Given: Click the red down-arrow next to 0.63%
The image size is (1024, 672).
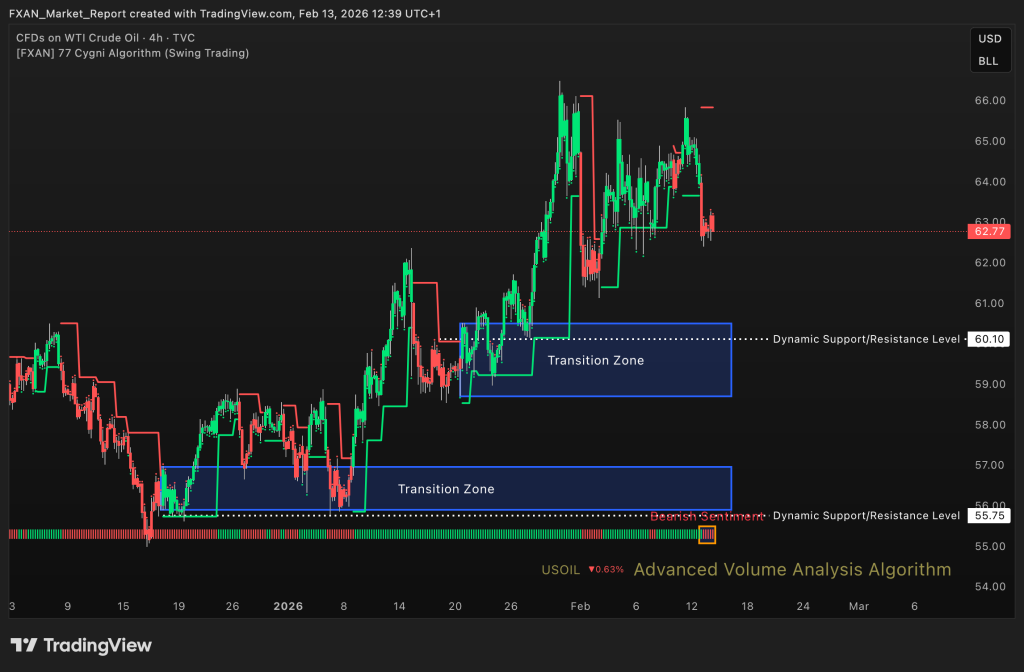Looking at the screenshot, I should [x=591, y=570].
